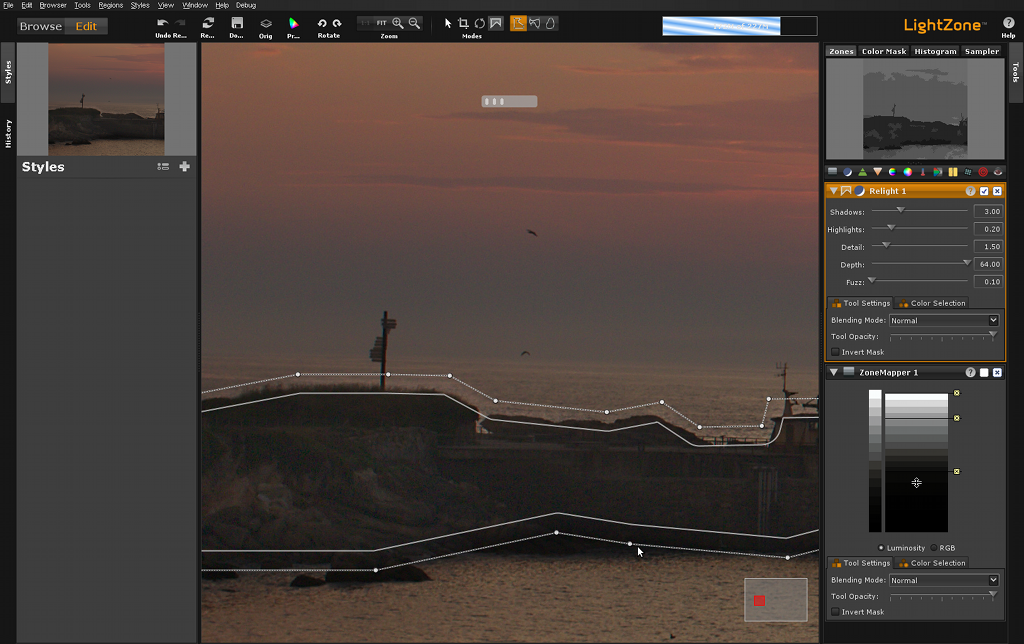The image size is (1024, 644).
Task: Select the Crop mode tool
Action: click(463, 23)
